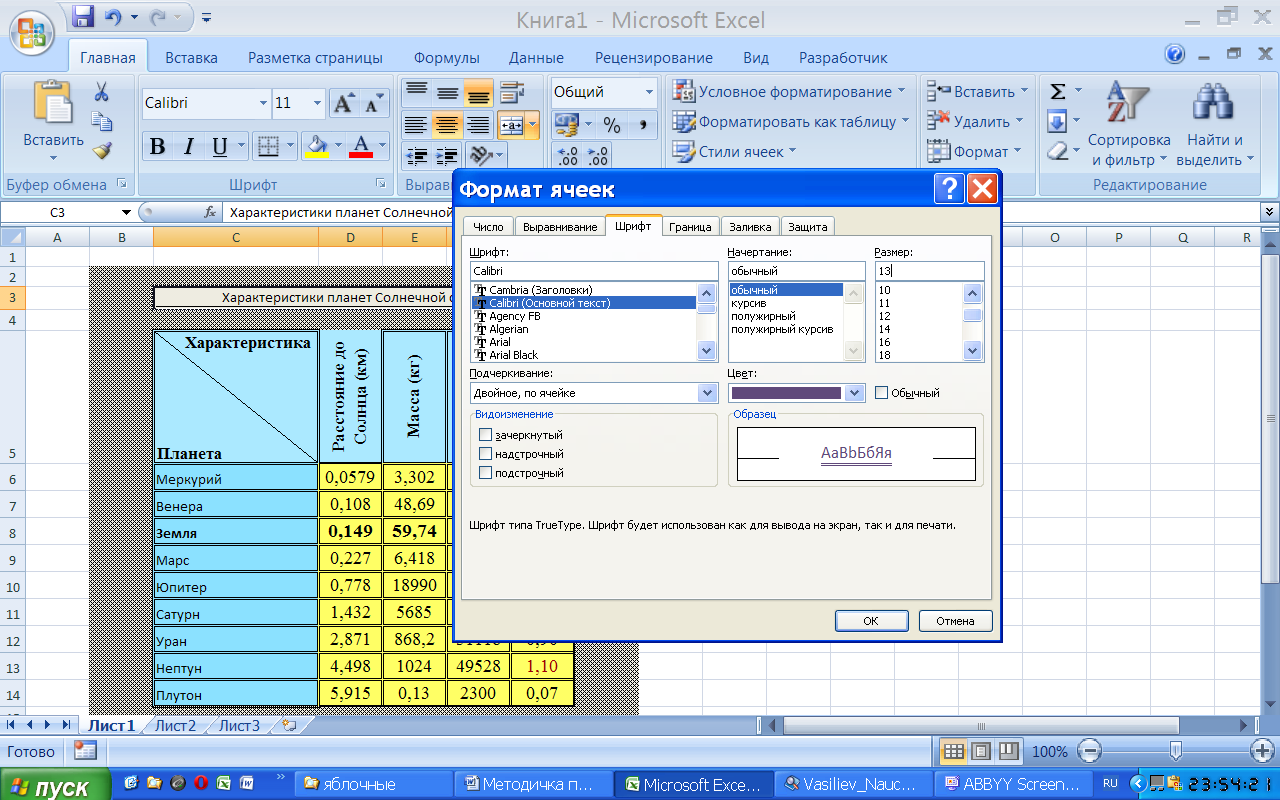Click cell Юпитер in the table
Screen dimensions: 1280x800
236,587
